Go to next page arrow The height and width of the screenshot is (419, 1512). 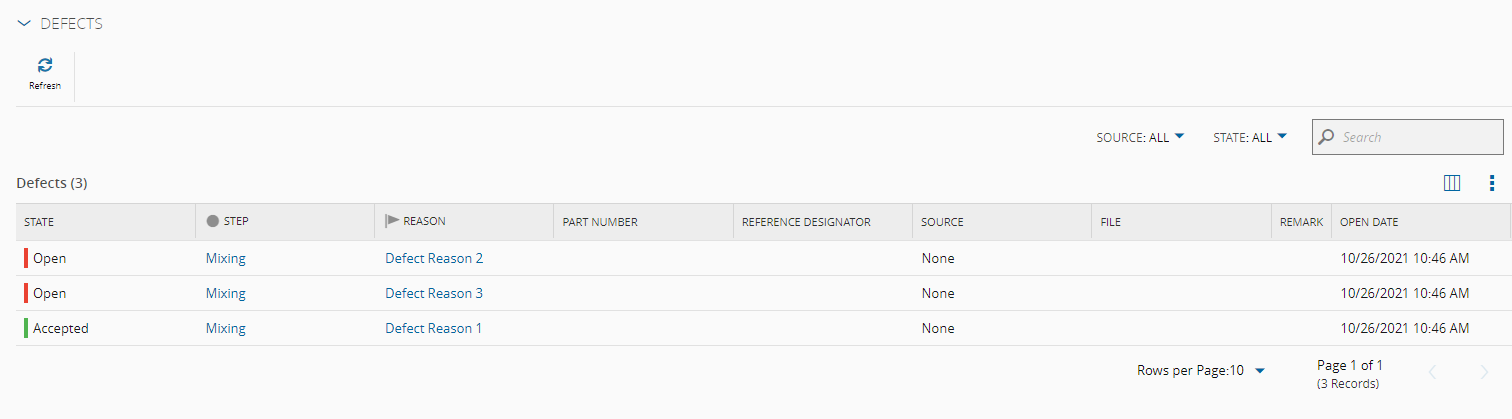[x=1484, y=372]
